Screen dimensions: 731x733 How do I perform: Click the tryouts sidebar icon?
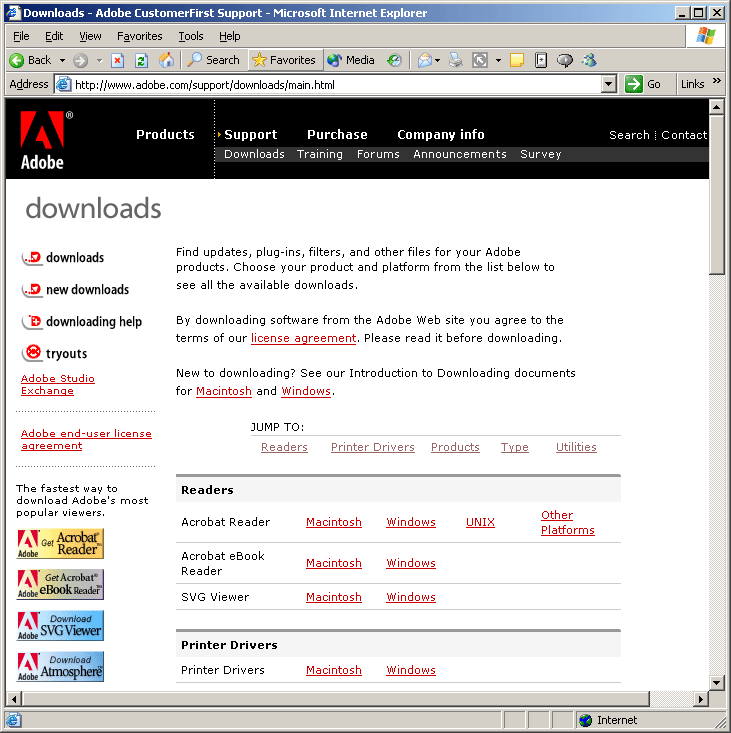32,353
